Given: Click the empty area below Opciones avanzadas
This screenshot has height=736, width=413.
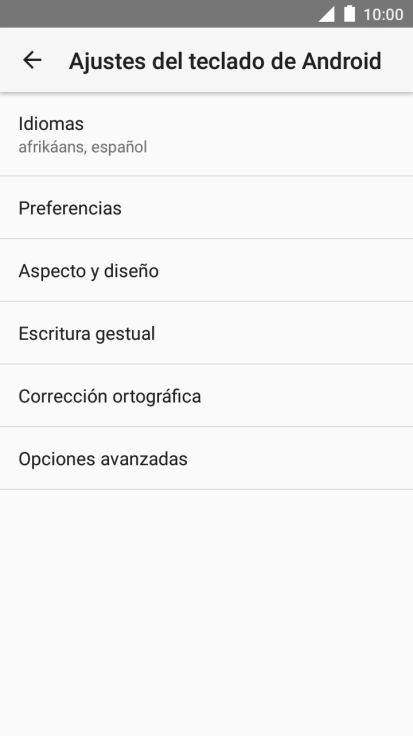Looking at the screenshot, I should (206, 613).
